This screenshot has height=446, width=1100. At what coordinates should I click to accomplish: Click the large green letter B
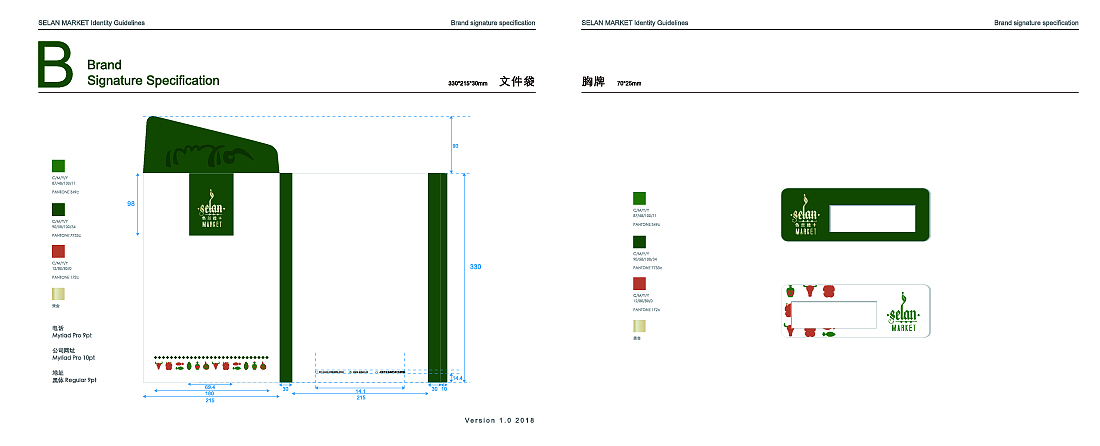pyautogui.click(x=55, y=65)
